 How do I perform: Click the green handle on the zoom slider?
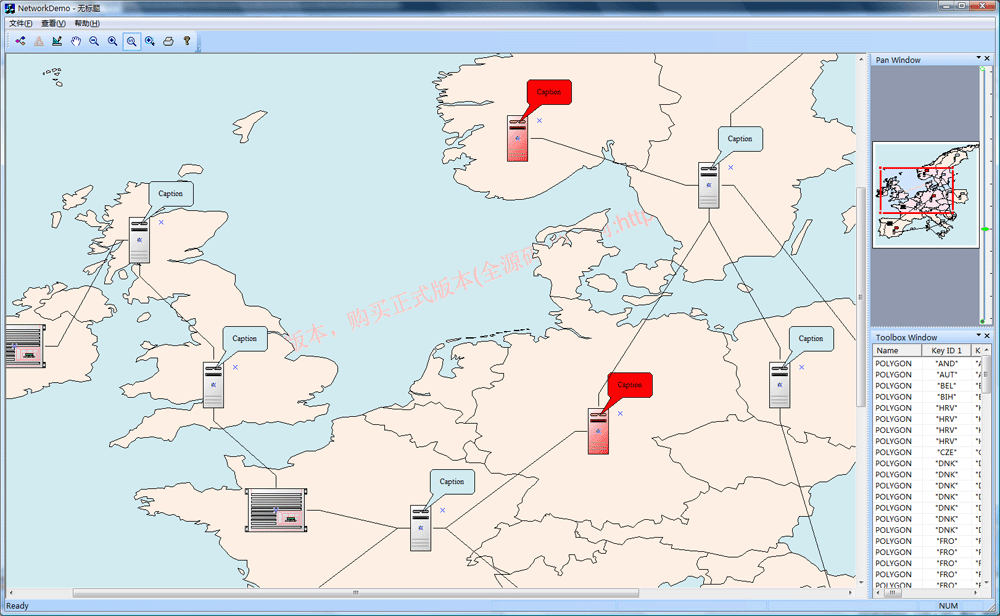pyautogui.click(x=986, y=229)
